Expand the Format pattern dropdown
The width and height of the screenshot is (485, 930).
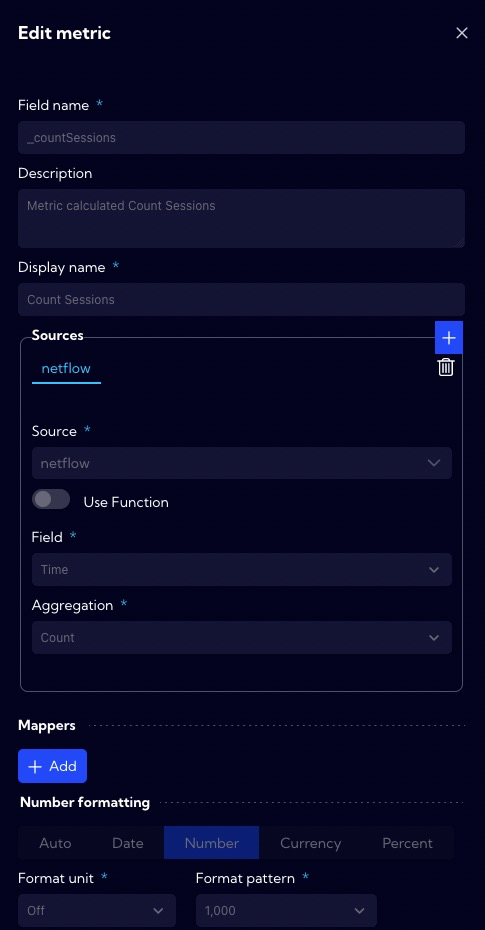(286, 910)
